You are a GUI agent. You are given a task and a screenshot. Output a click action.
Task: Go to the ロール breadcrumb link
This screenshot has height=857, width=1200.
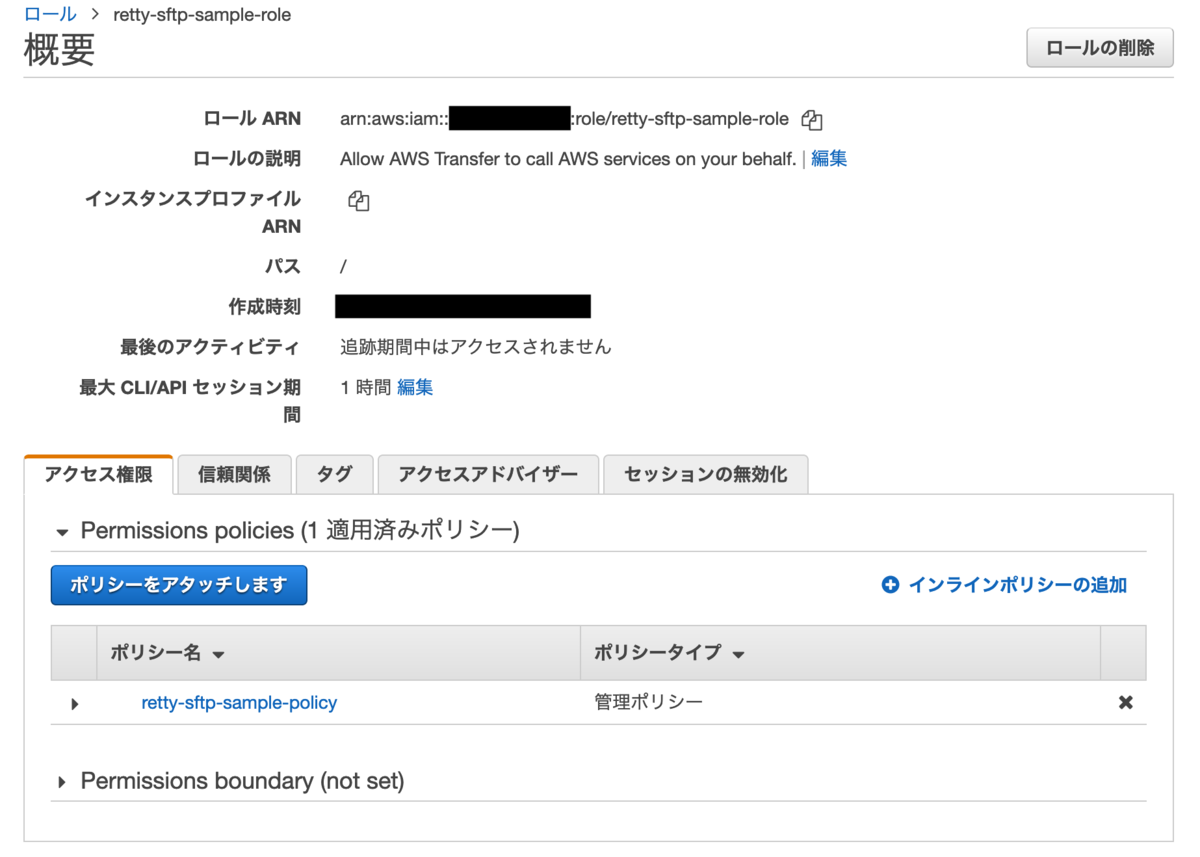(x=50, y=14)
